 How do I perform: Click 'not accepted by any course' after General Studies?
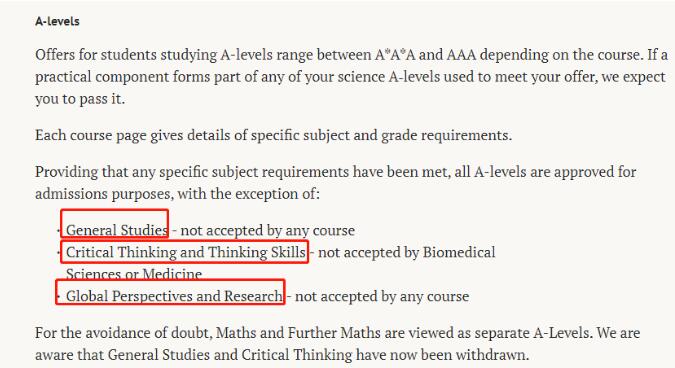click(x=267, y=230)
